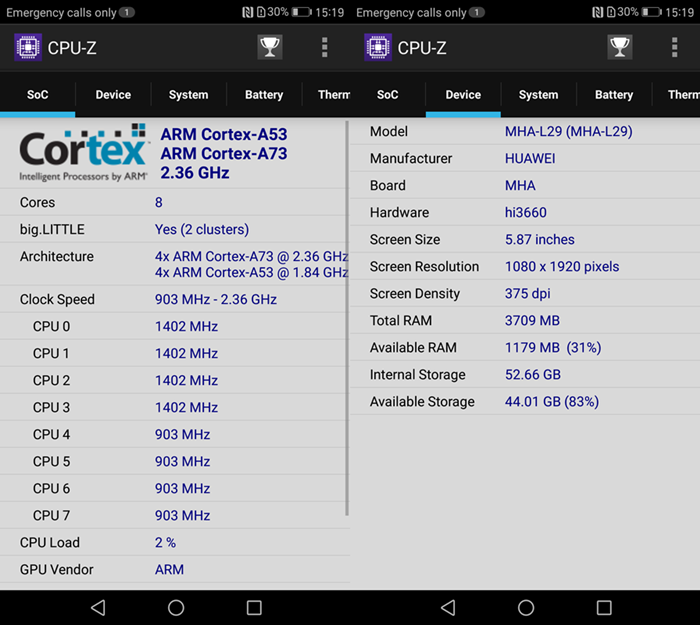The height and width of the screenshot is (625, 700).
Task: Tap Back navigation button on right screen
Action: [x=448, y=608]
